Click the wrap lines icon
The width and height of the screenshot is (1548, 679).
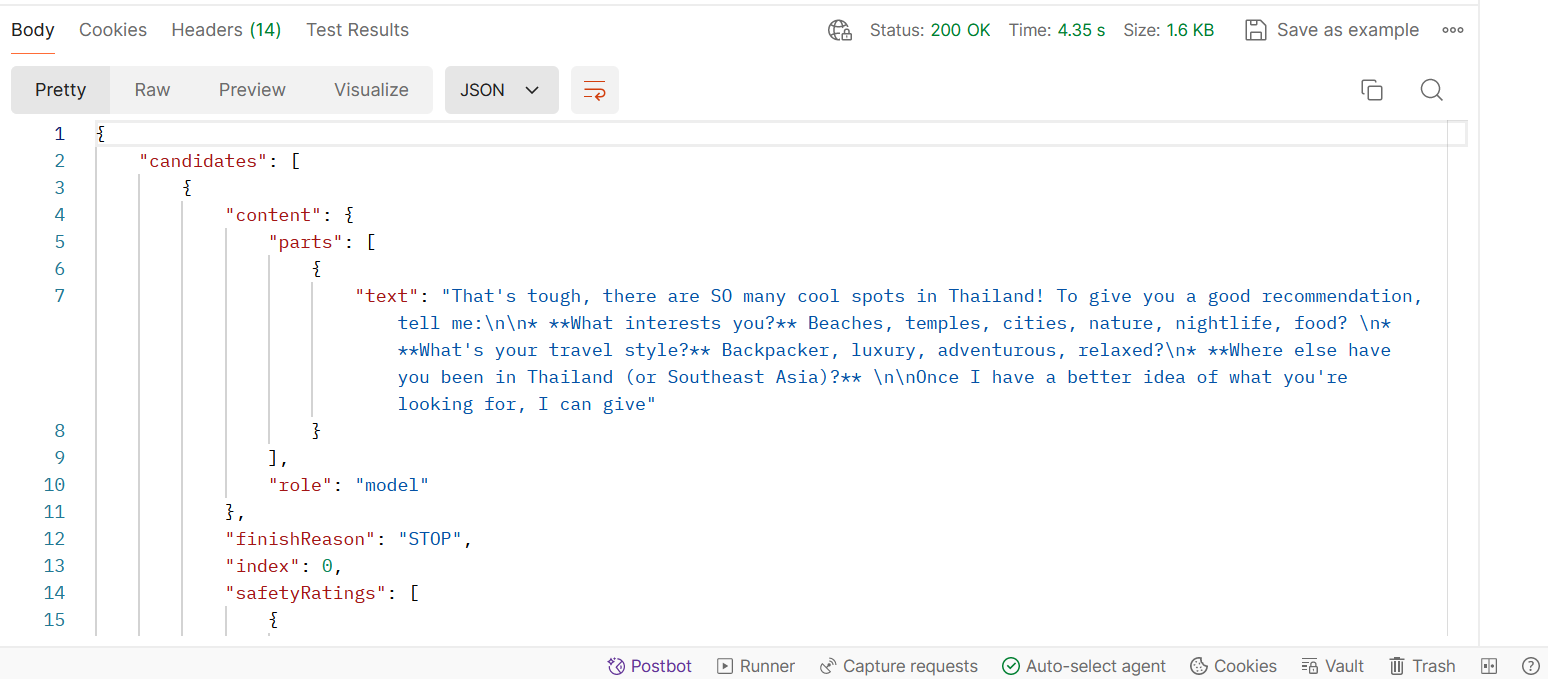click(595, 90)
